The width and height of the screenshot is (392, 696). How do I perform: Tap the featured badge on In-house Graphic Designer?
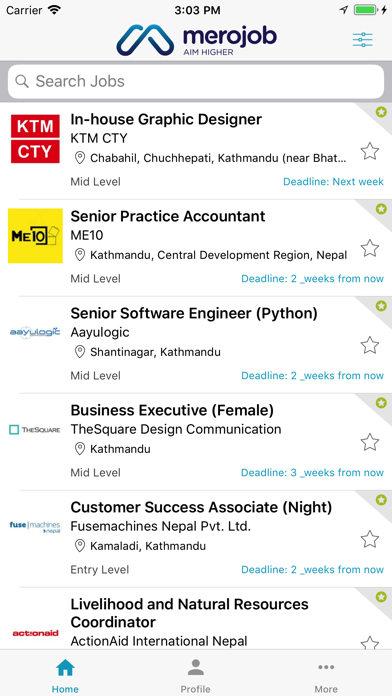[x=381, y=112]
